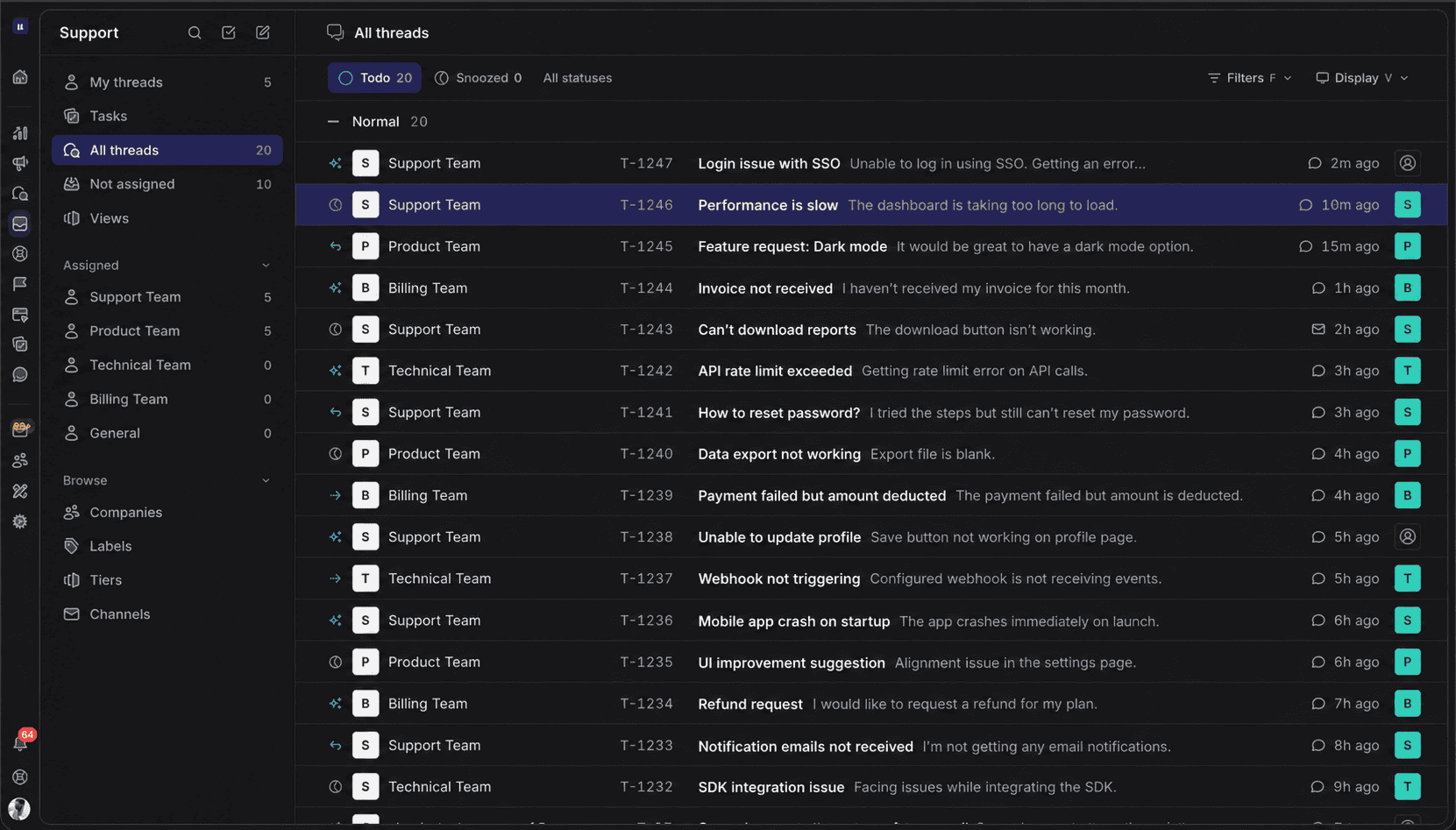Select the inbox icon in left rail
This screenshot has height=830, width=1456.
[20, 223]
